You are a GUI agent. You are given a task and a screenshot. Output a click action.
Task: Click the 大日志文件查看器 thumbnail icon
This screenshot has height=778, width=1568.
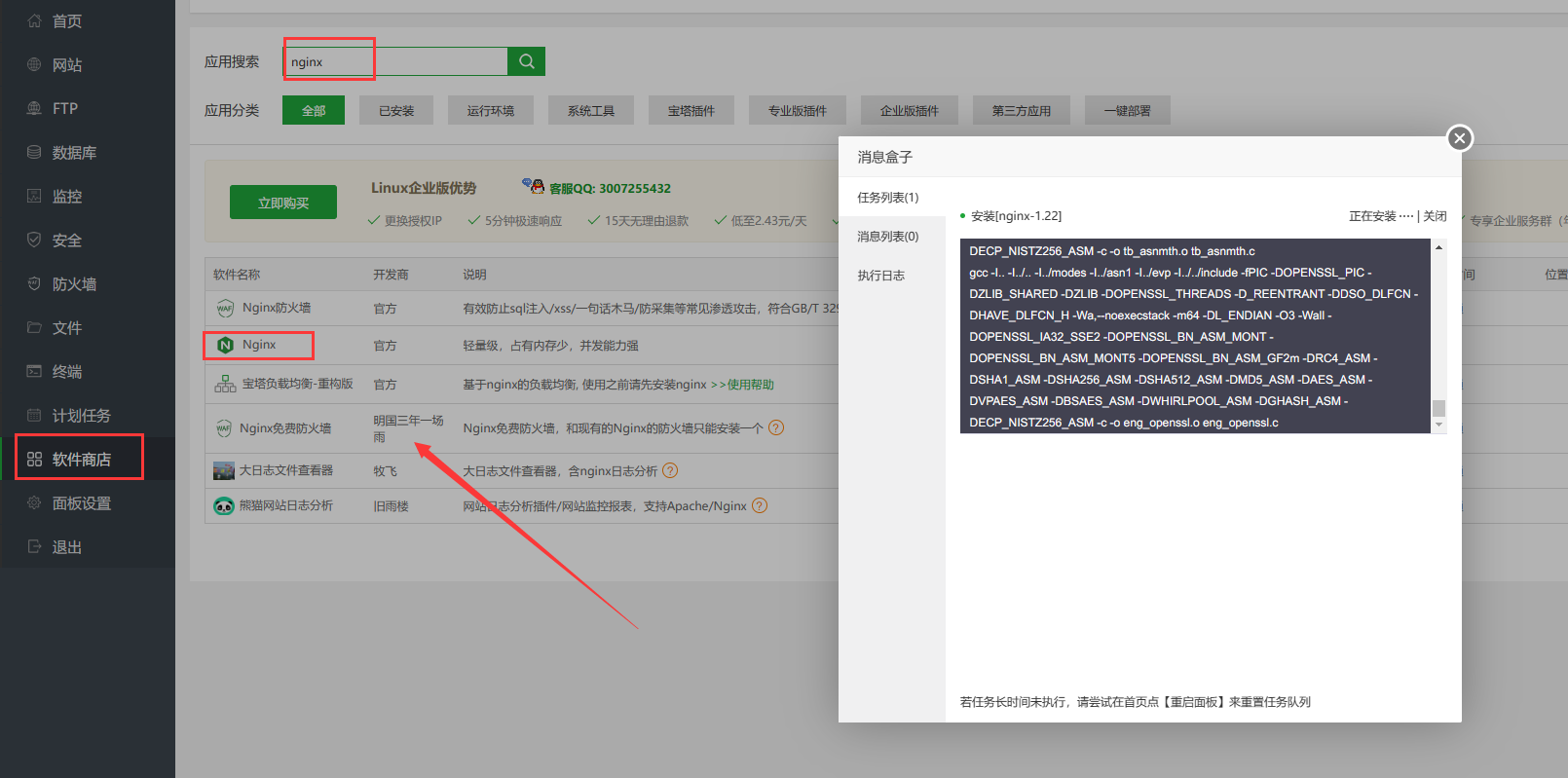pos(224,470)
